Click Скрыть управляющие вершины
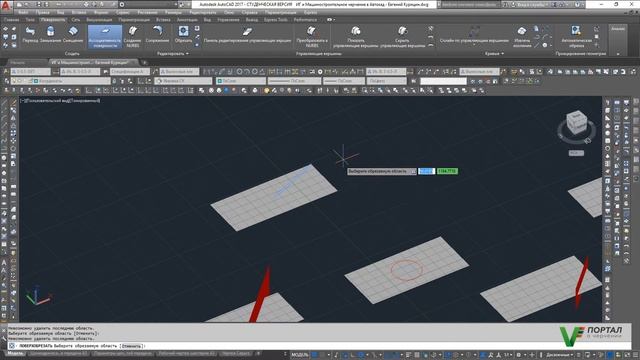This screenshot has height=360, width=640. point(402,37)
